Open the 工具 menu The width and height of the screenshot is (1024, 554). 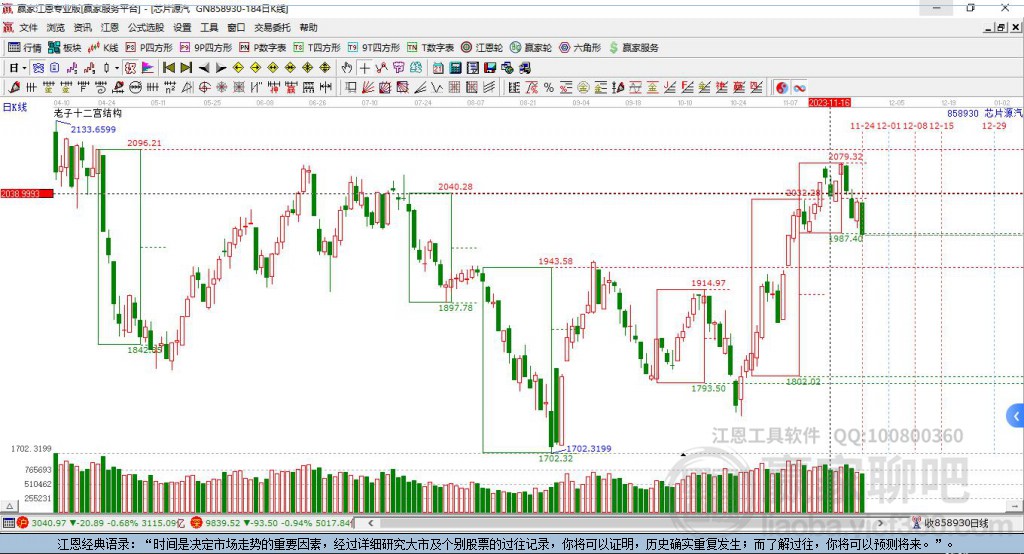209,27
